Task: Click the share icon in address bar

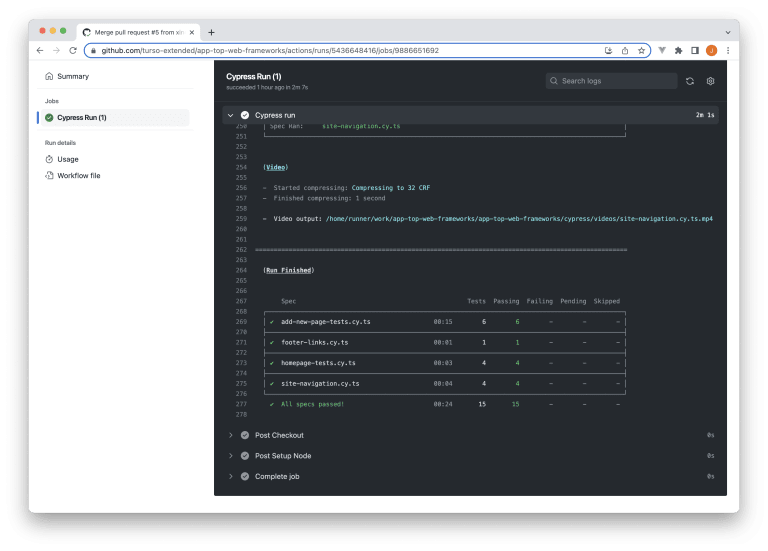Action: click(x=625, y=50)
